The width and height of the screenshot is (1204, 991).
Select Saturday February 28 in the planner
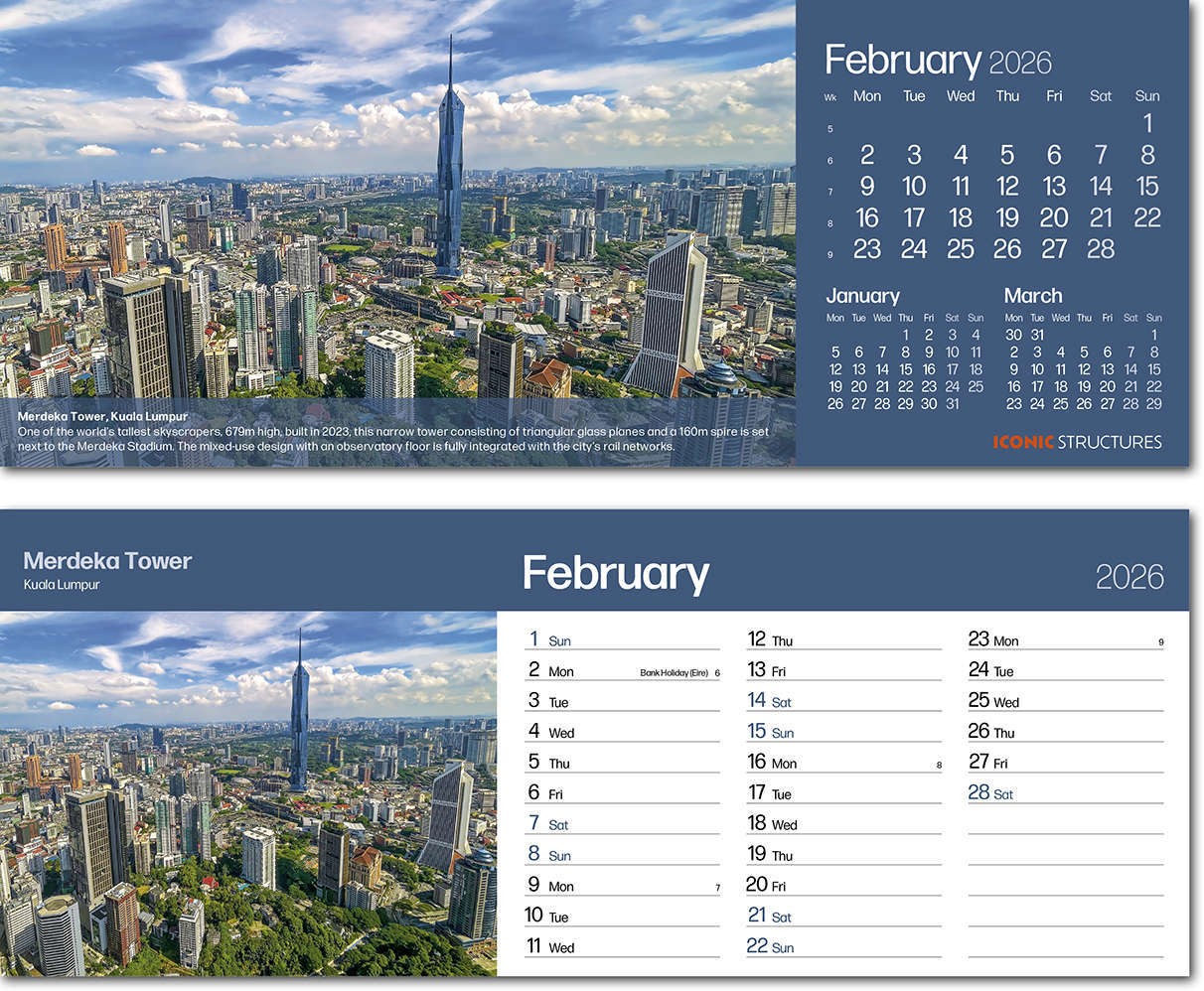993,793
